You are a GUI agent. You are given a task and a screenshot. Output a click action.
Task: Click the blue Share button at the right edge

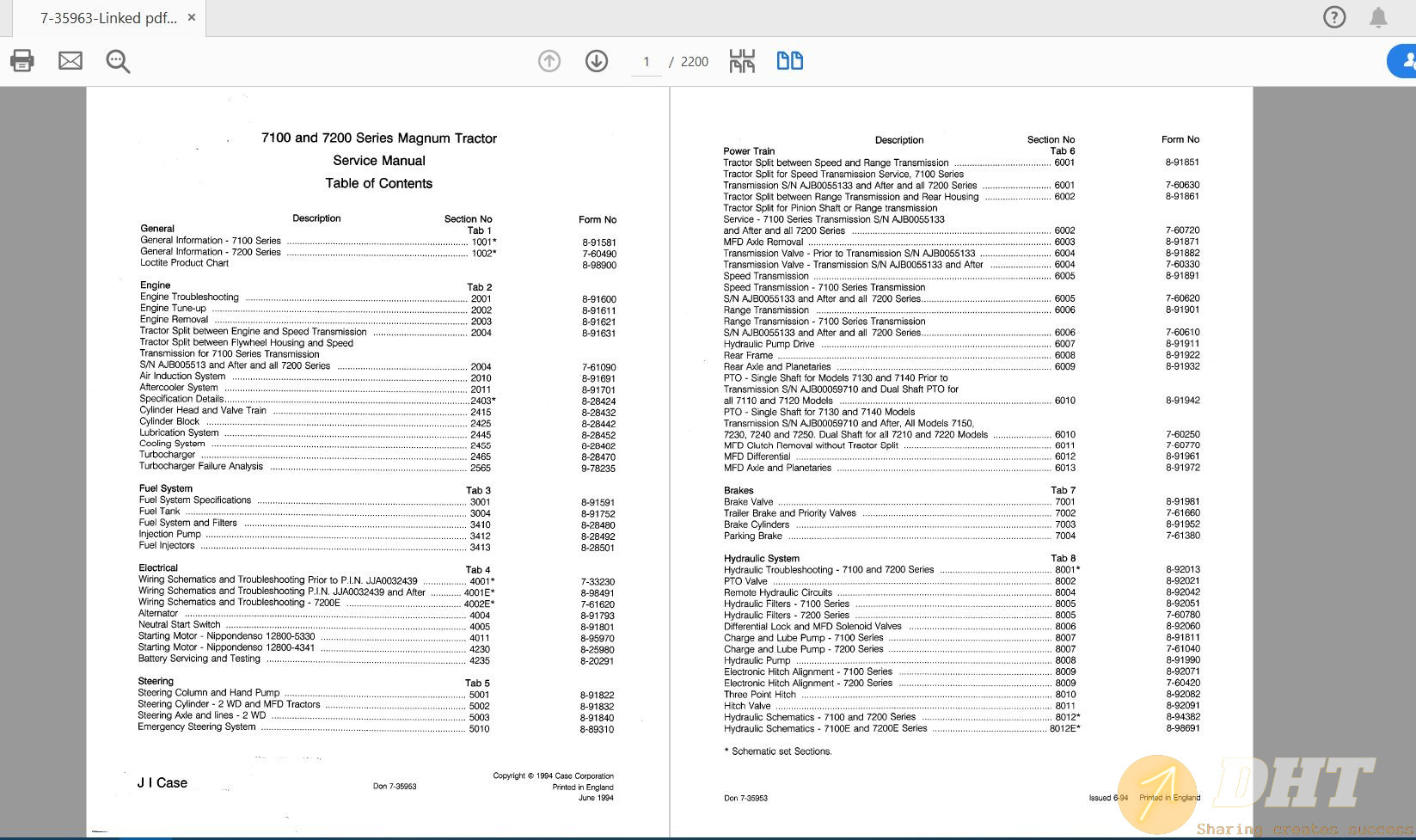tap(1403, 61)
